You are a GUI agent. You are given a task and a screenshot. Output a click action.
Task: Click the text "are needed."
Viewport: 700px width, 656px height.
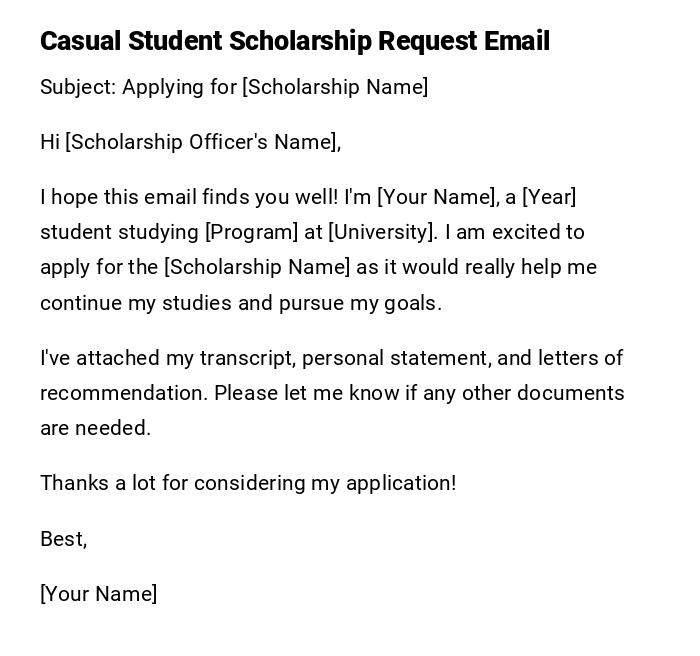[x=95, y=428]
